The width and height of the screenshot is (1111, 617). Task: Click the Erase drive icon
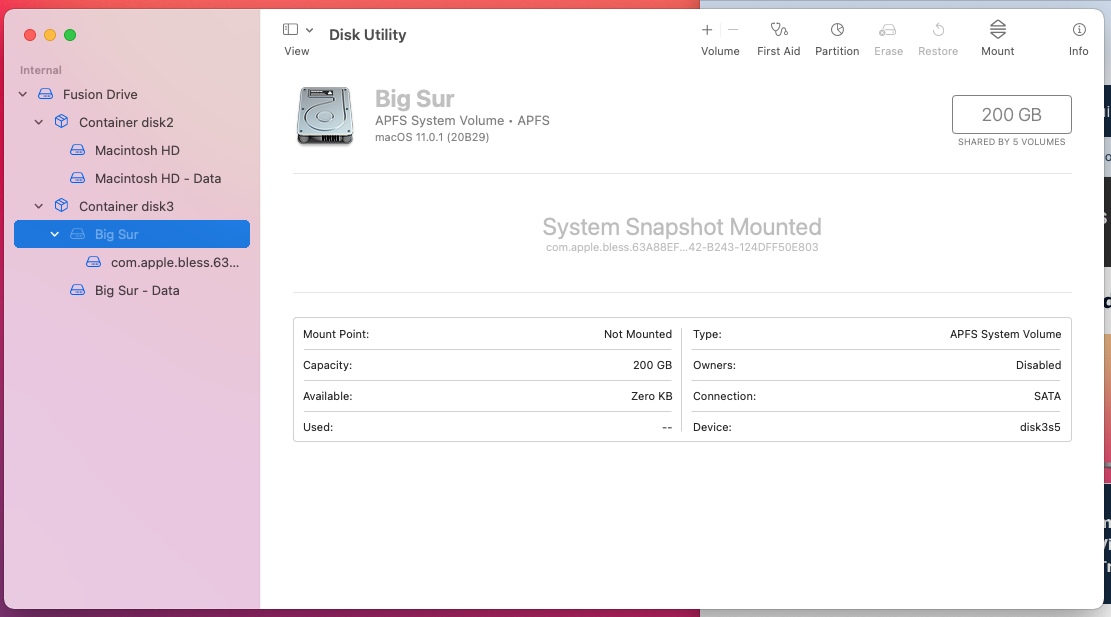[888, 30]
